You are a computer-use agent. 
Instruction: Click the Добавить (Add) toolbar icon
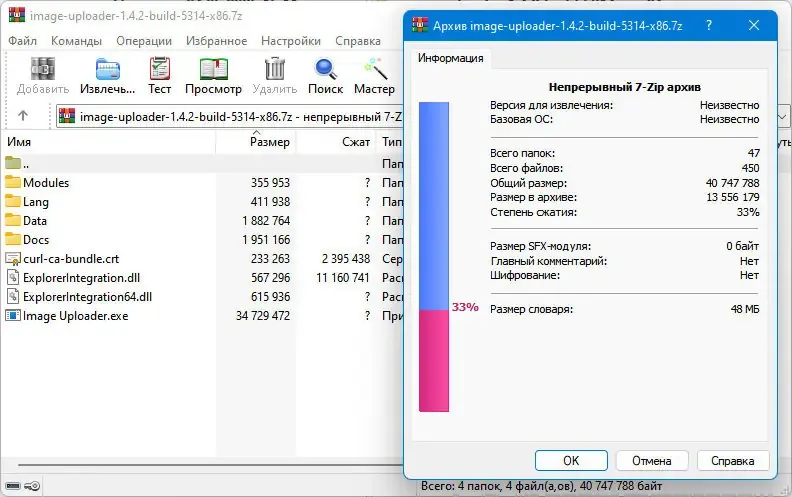(42, 69)
